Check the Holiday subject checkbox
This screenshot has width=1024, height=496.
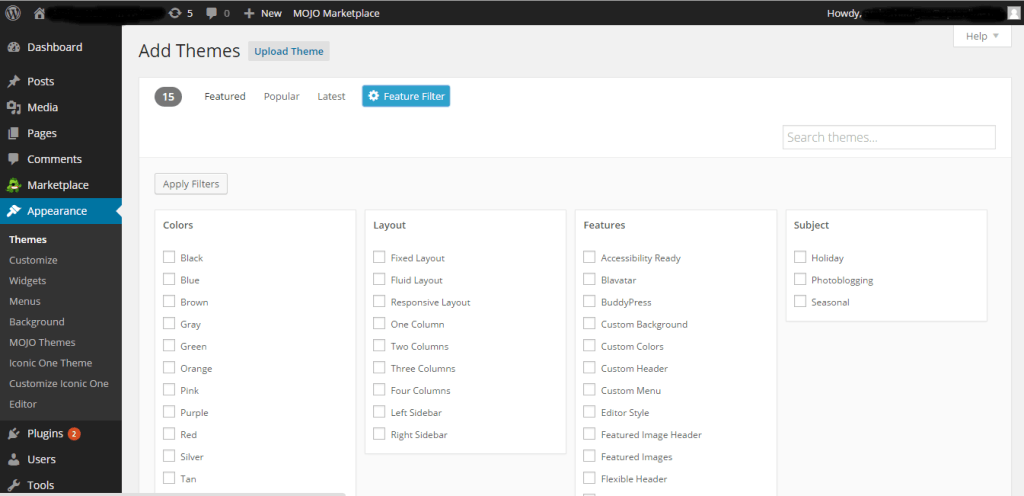[800, 257]
